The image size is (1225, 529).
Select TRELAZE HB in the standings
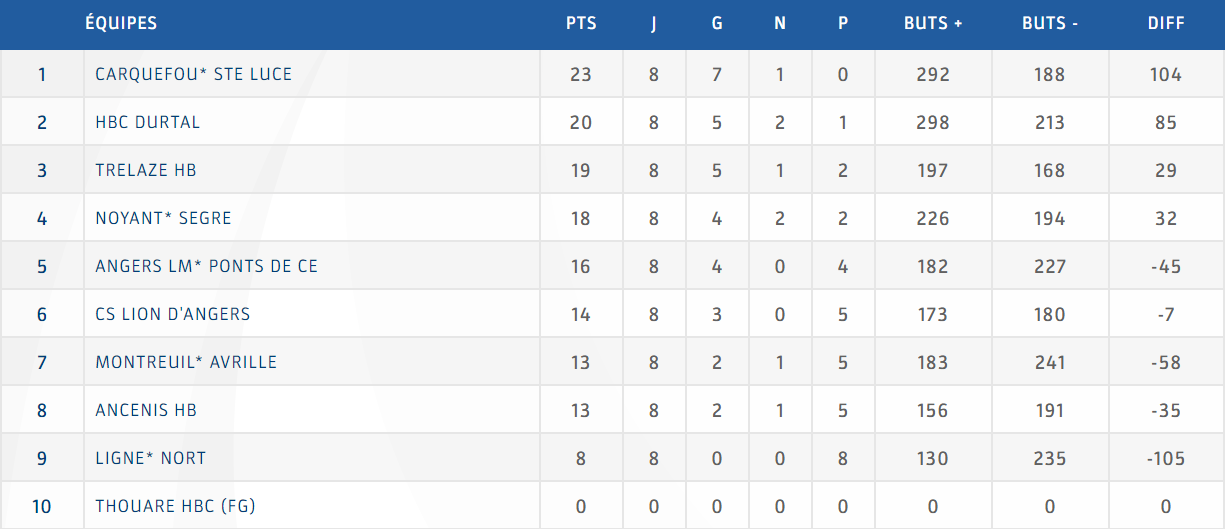click(146, 170)
